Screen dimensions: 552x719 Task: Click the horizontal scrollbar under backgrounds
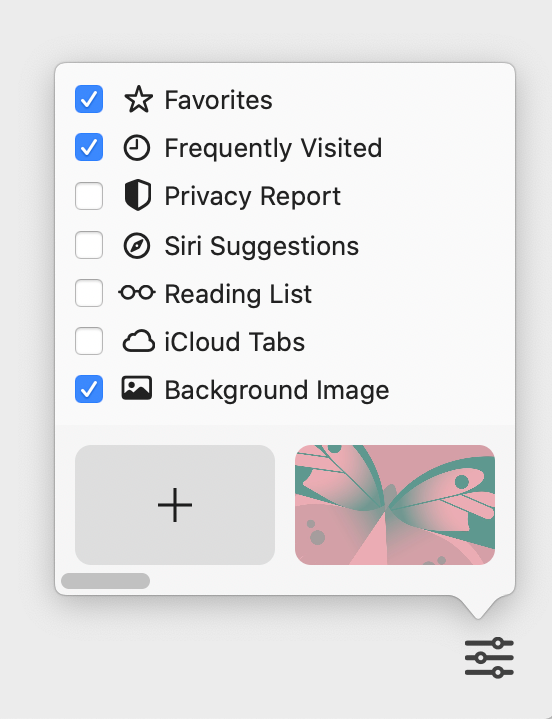tap(105, 581)
